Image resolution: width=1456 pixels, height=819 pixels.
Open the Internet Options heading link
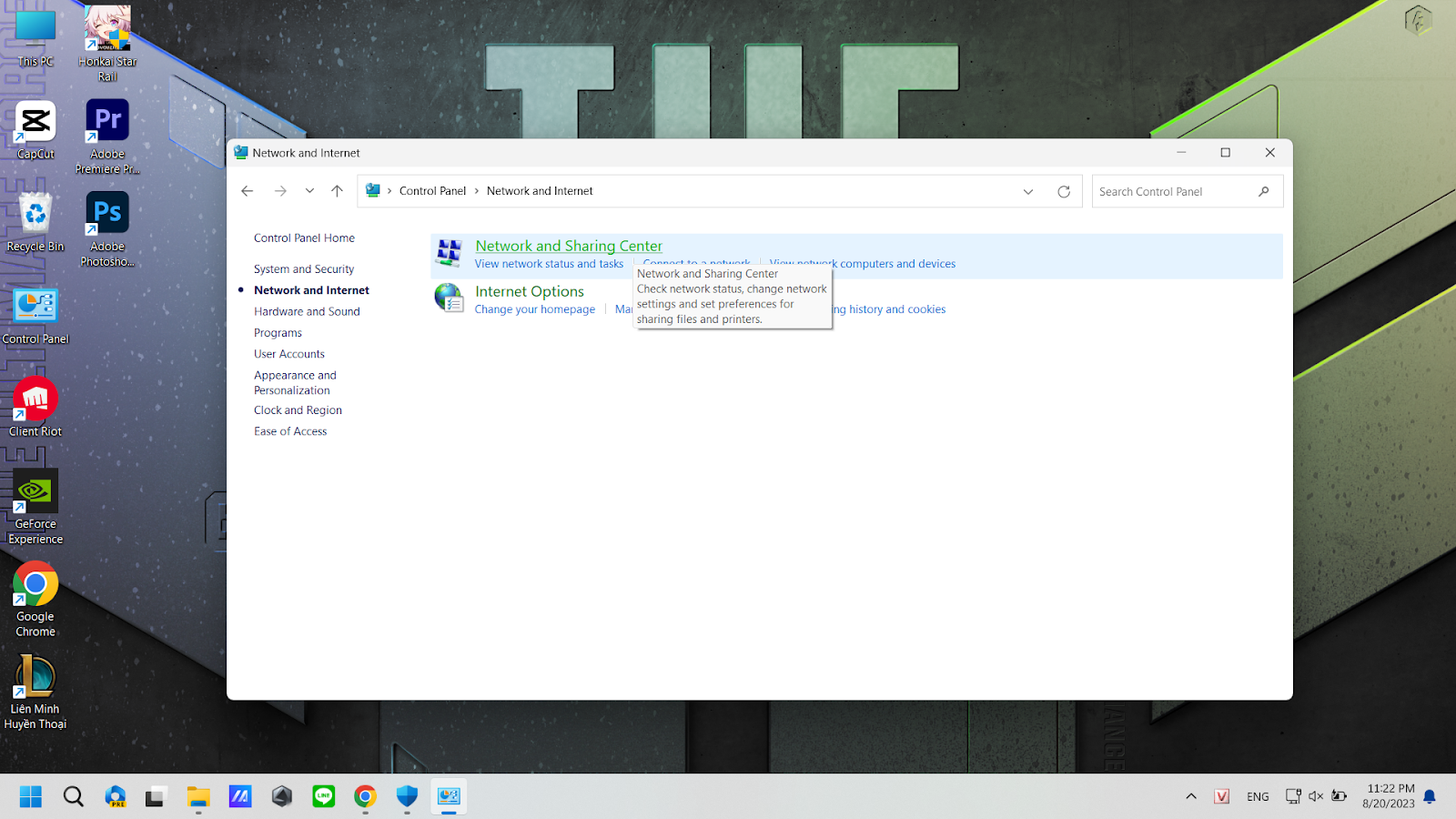(530, 291)
